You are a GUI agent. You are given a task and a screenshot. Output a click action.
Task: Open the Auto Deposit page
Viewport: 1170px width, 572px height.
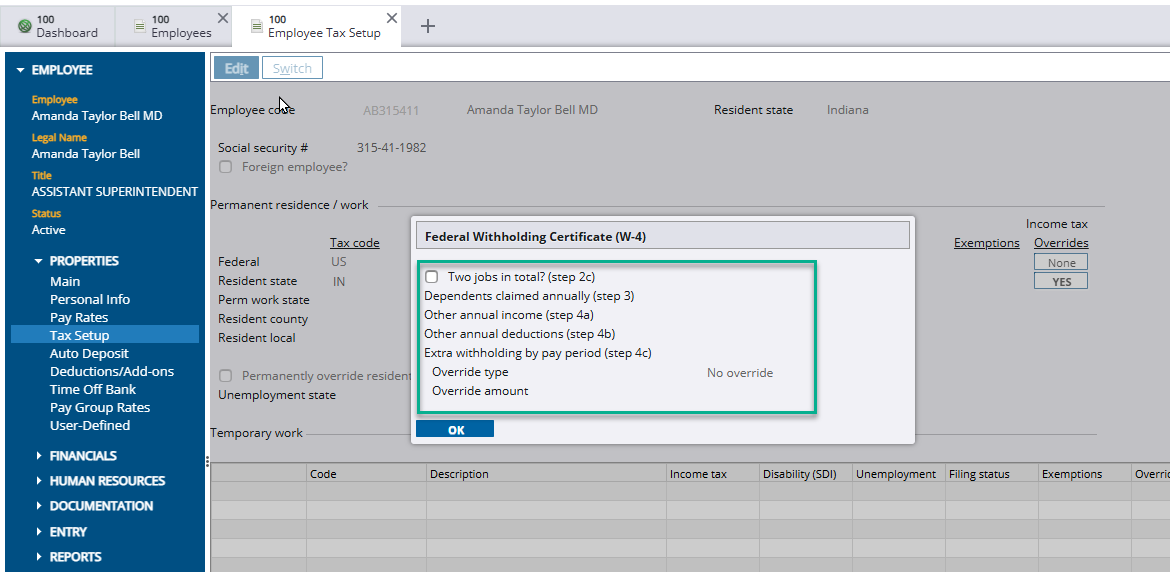pyautogui.click(x=89, y=353)
